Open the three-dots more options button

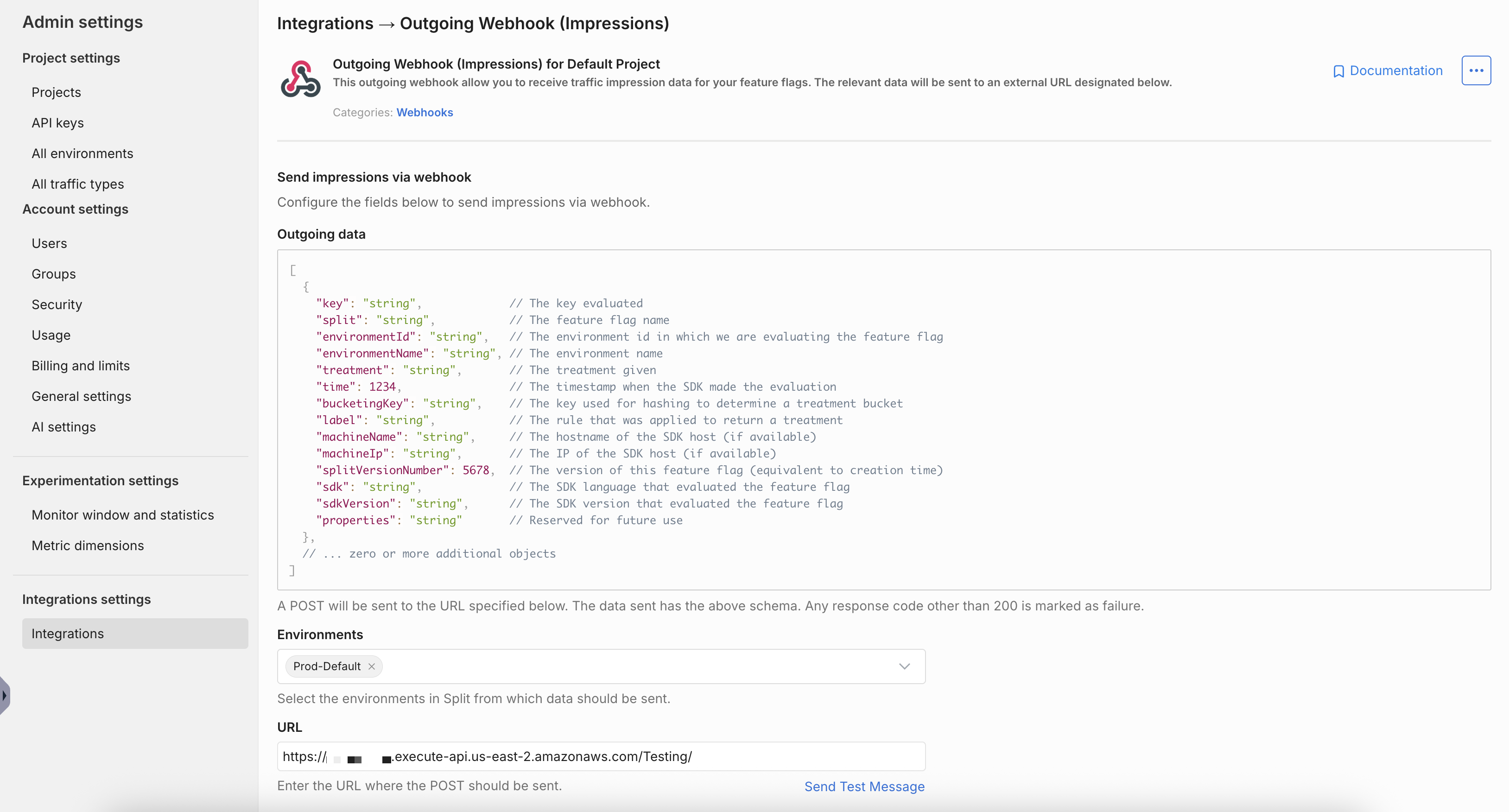tap(1476, 70)
